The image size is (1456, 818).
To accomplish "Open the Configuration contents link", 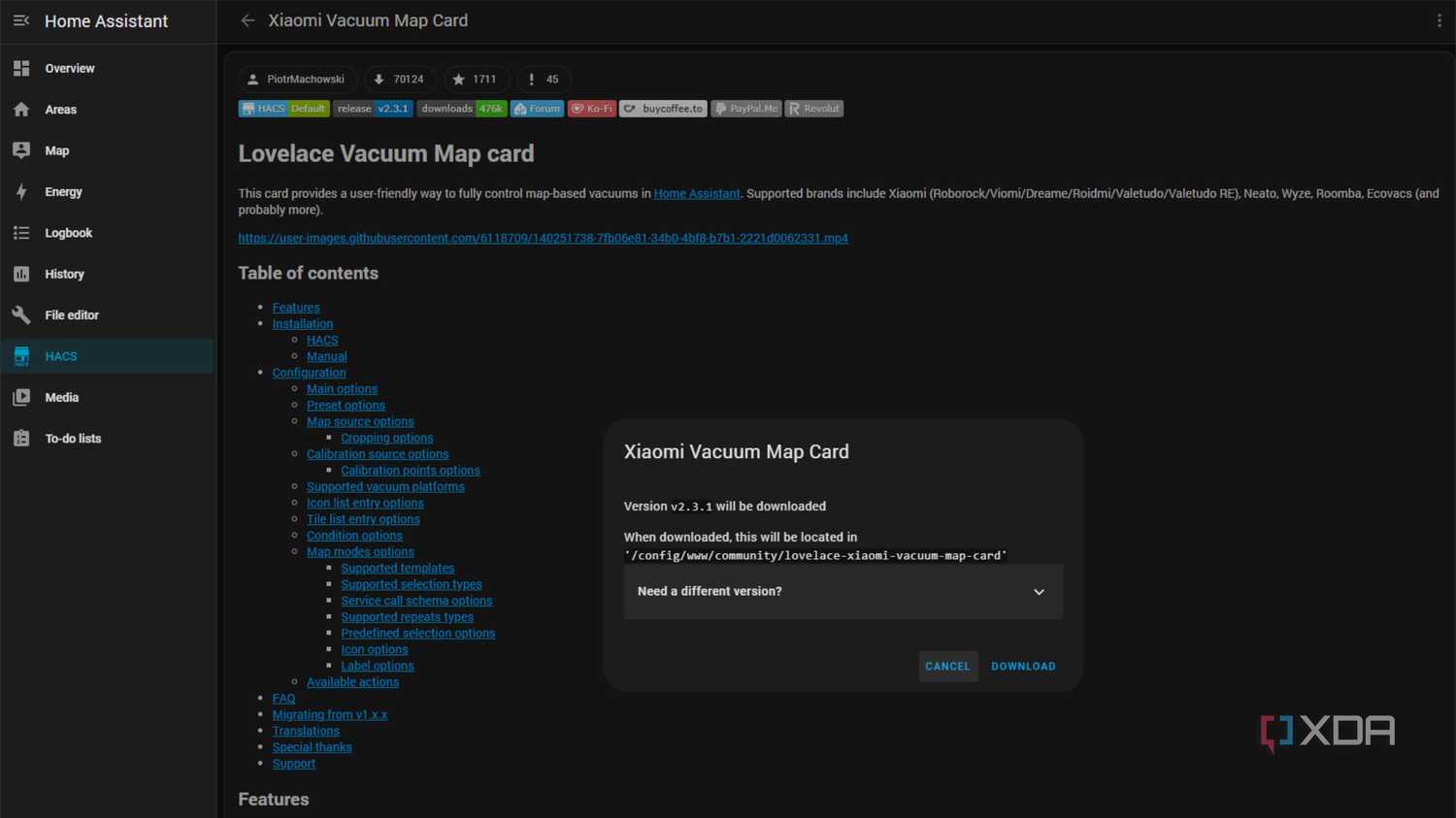I will 309,373.
